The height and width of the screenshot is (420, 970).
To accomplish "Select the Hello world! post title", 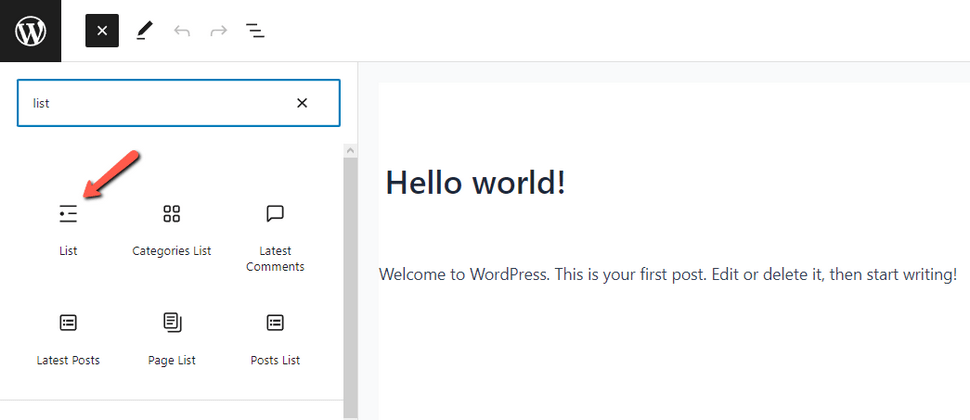I will point(475,182).
